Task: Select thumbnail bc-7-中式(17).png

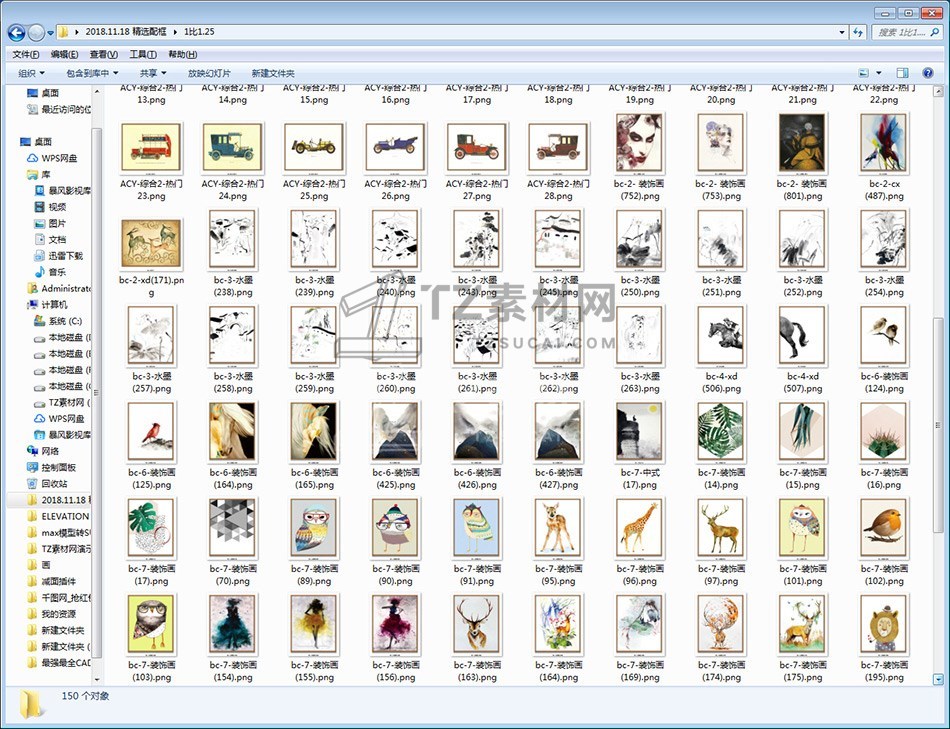Action: (x=640, y=431)
